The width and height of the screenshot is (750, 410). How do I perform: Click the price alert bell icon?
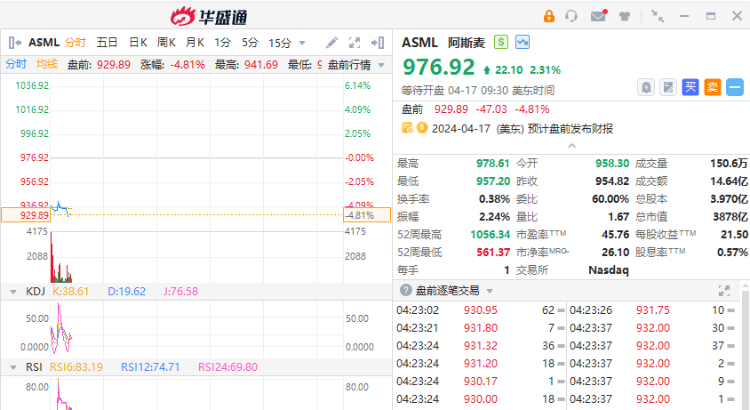pyautogui.click(x=645, y=88)
